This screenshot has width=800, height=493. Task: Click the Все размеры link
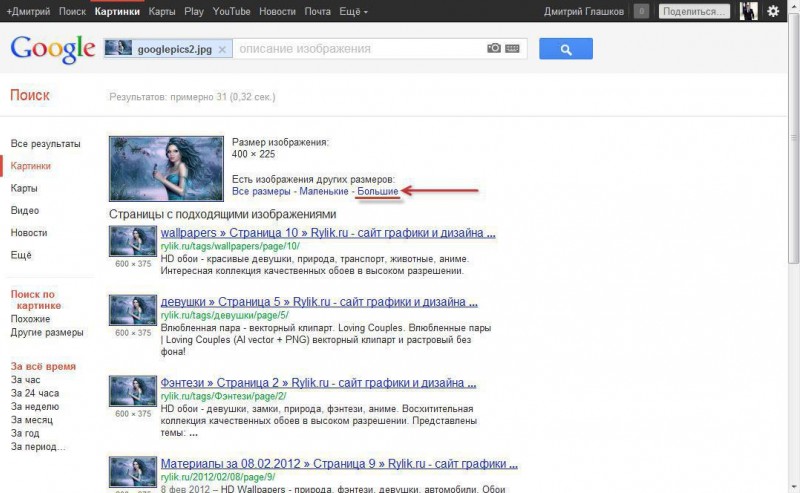[x=261, y=191]
